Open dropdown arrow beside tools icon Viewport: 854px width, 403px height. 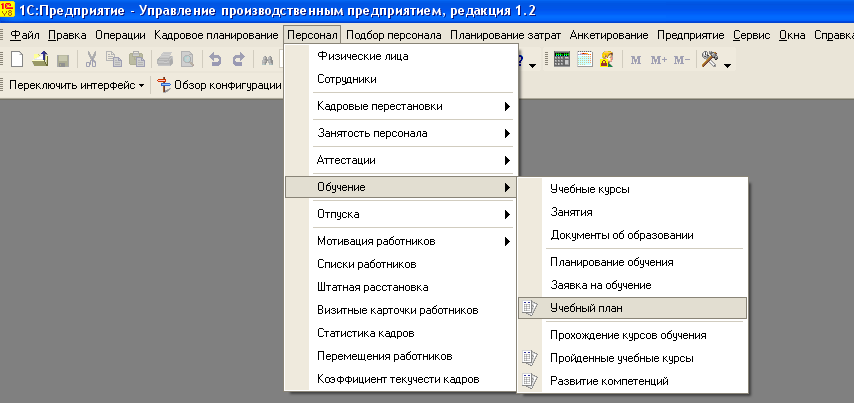pyautogui.click(x=727, y=66)
